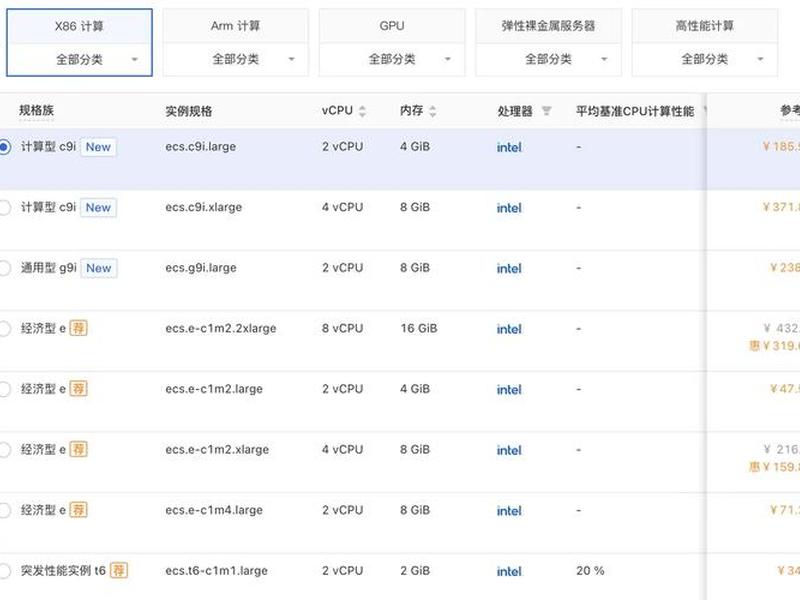The image size is (800, 600).
Task: Expand 全部分类 dropdown under 弹性裸金属服务器
Action: click(548, 59)
